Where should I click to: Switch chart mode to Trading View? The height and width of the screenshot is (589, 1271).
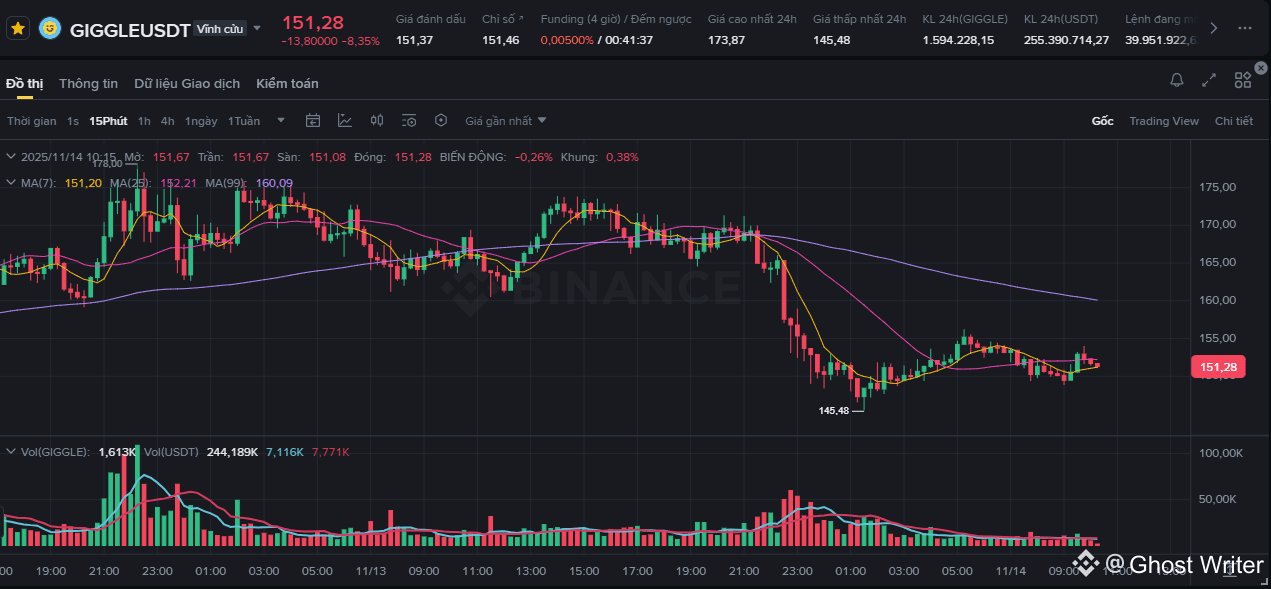1163,121
